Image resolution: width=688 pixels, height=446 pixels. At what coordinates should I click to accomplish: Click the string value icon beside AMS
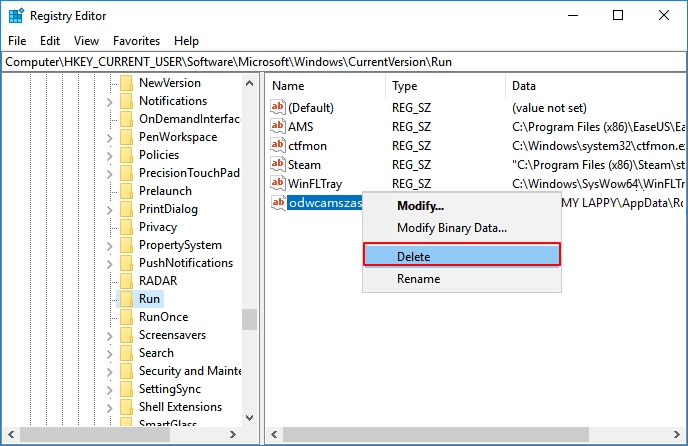(278, 127)
